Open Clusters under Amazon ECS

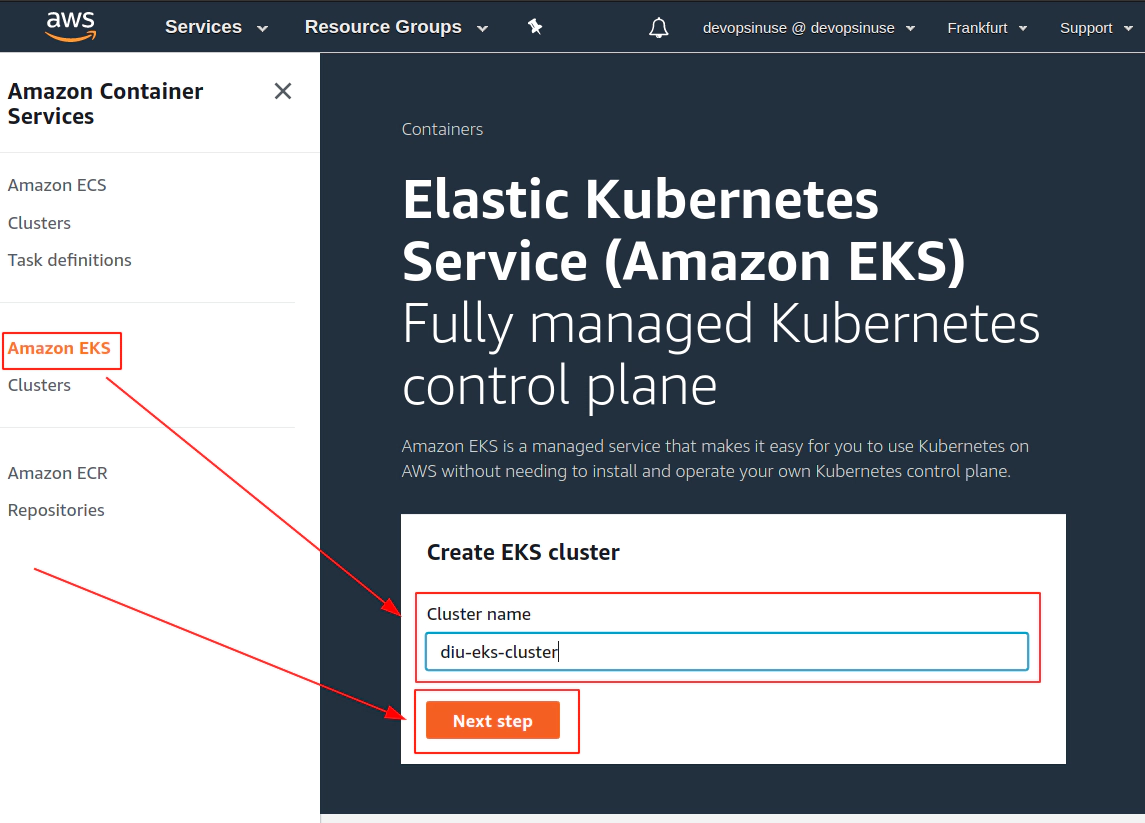(x=39, y=223)
